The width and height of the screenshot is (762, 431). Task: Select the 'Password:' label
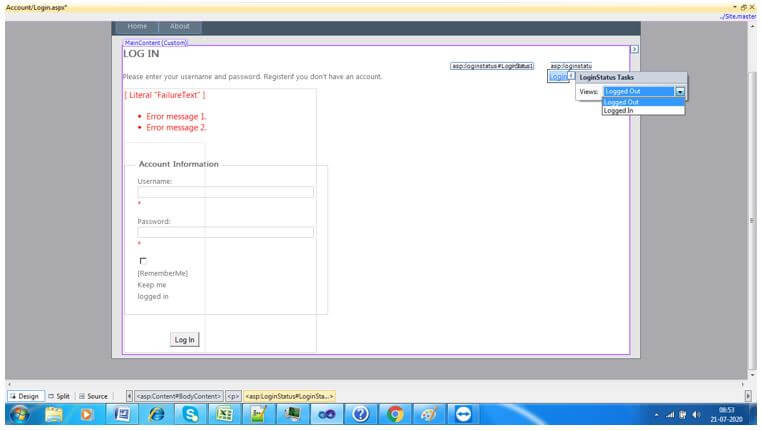pyautogui.click(x=154, y=222)
